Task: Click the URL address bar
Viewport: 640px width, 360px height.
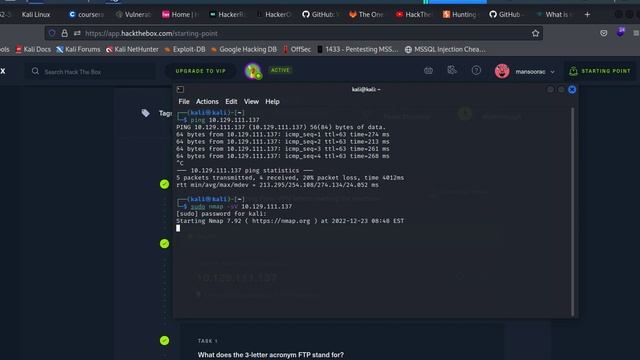Action: coord(294,33)
